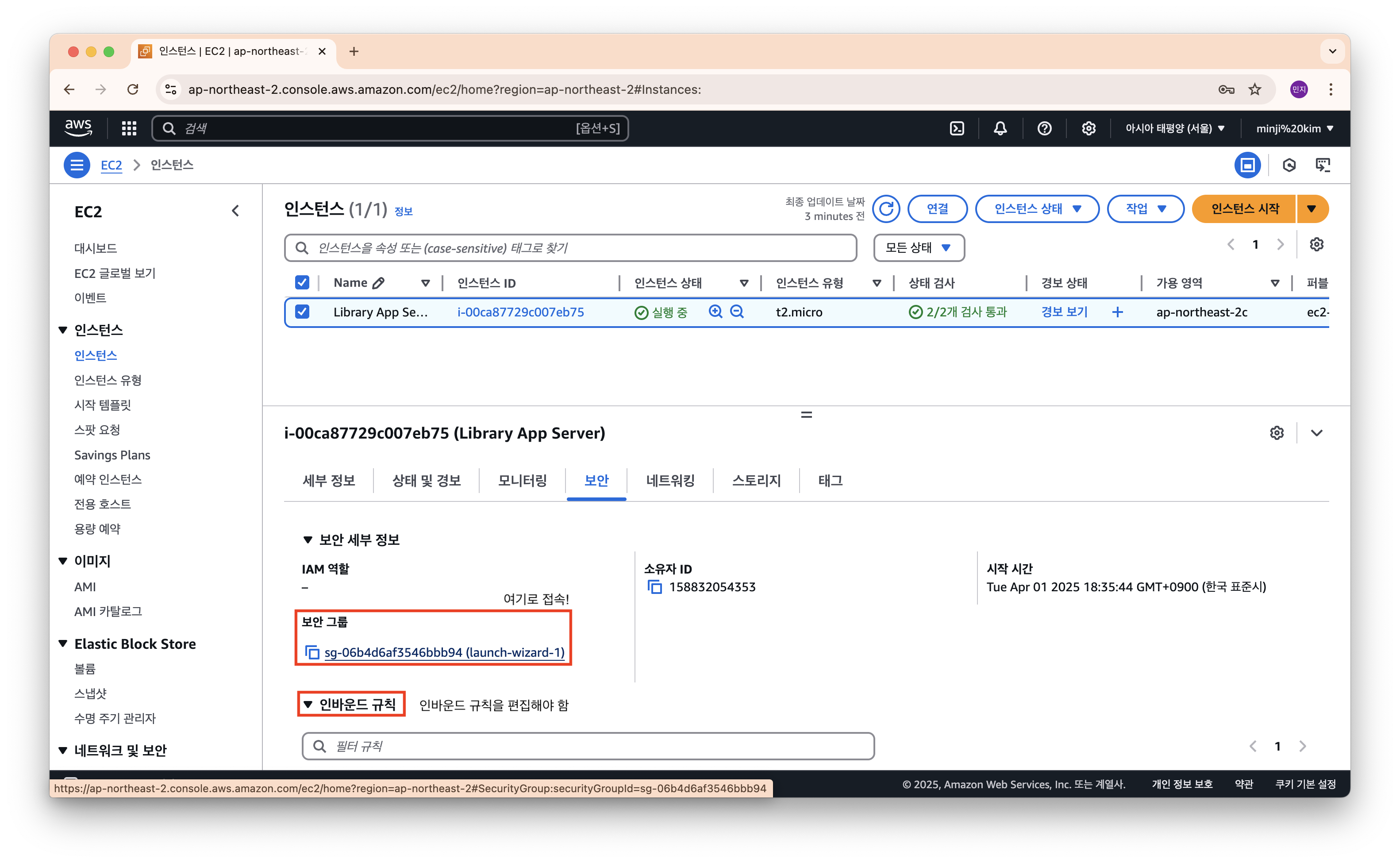The height and width of the screenshot is (863, 1400).
Task: Go back in browser history
Action: point(69,89)
